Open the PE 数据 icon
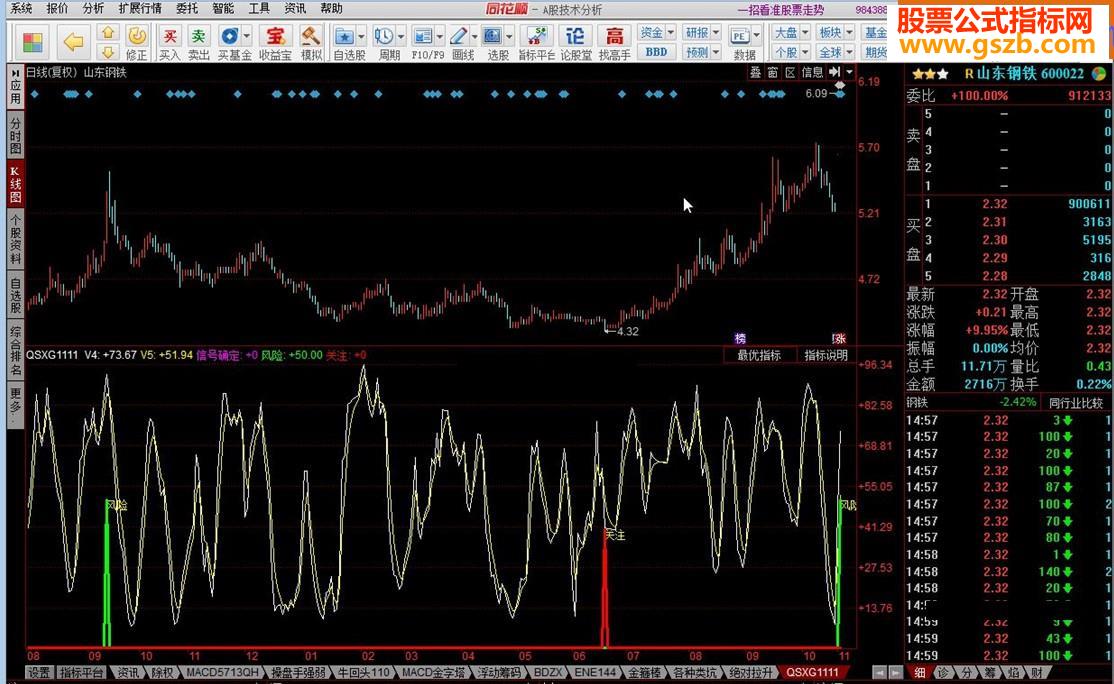Screen dimensions: 1114x684 tap(740, 43)
